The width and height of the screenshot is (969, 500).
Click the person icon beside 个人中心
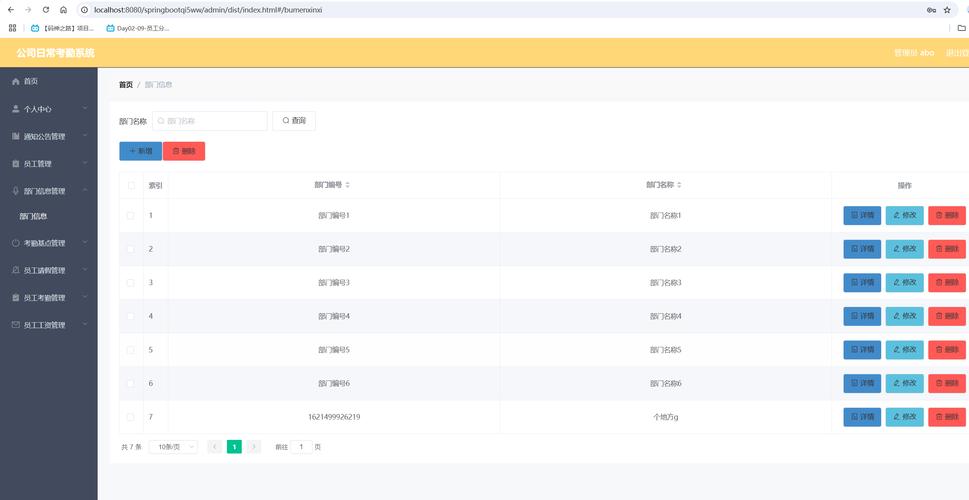coord(15,109)
